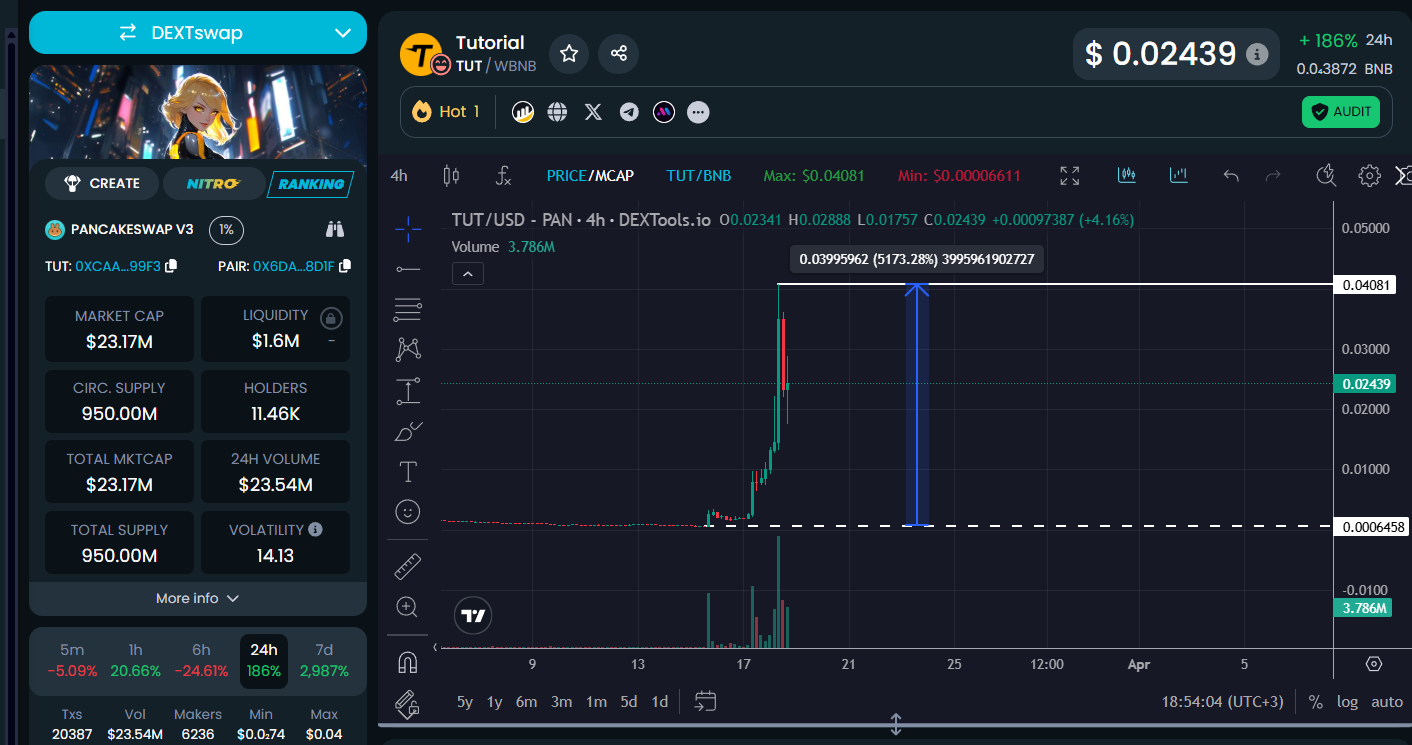Screen dimensions: 1412x745
Task: Open the chart settings gear icon
Action: tap(1369, 176)
